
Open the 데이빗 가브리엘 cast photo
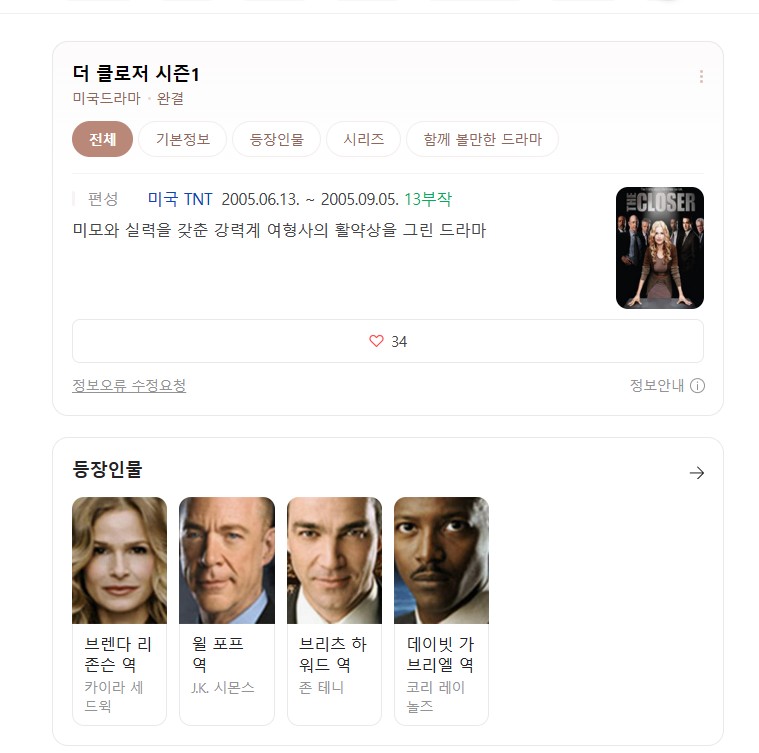441,560
